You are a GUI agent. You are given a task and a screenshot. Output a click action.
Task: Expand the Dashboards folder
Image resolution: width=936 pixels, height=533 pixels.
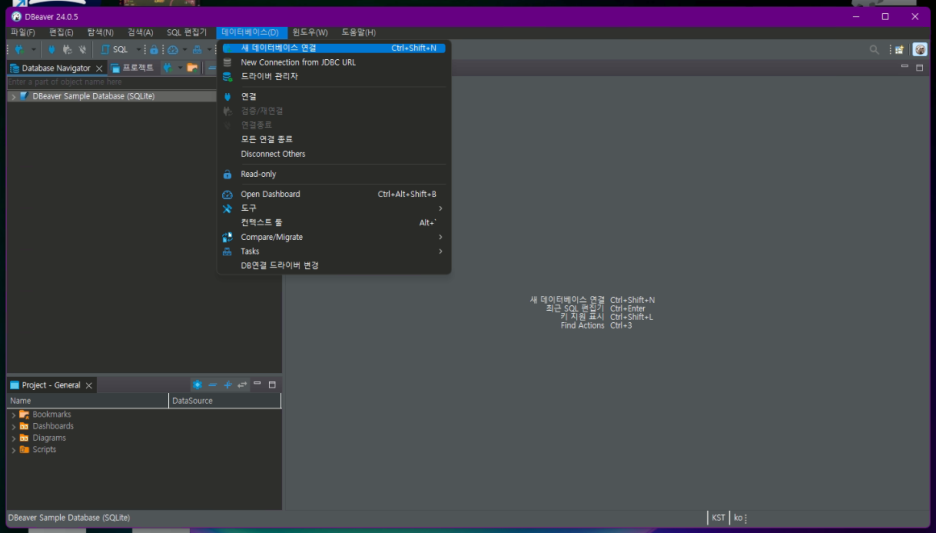point(13,427)
